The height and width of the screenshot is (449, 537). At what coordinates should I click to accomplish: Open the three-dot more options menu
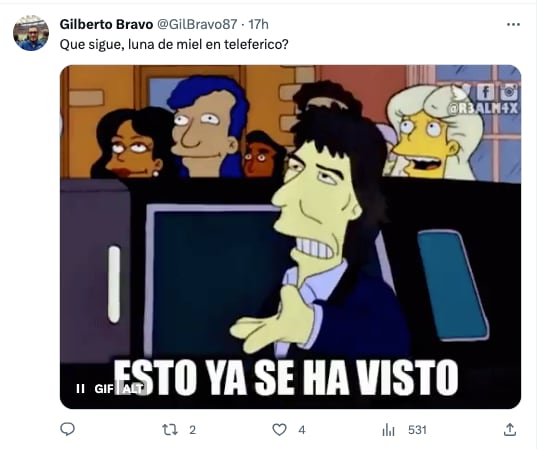click(x=513, y=24)
